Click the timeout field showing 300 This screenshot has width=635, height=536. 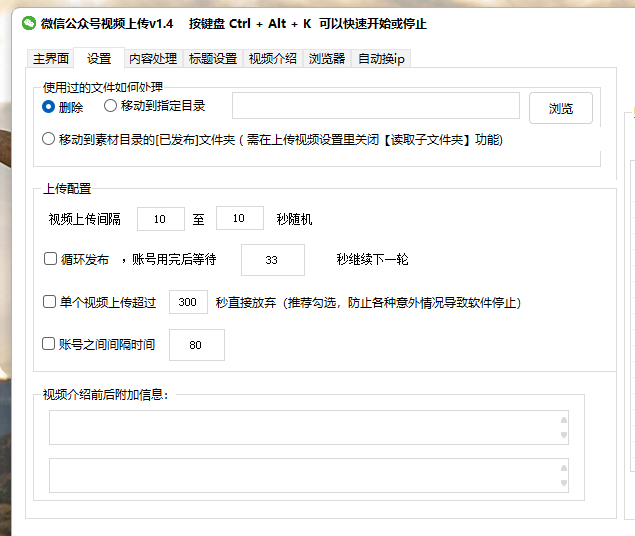pos(188,302)
